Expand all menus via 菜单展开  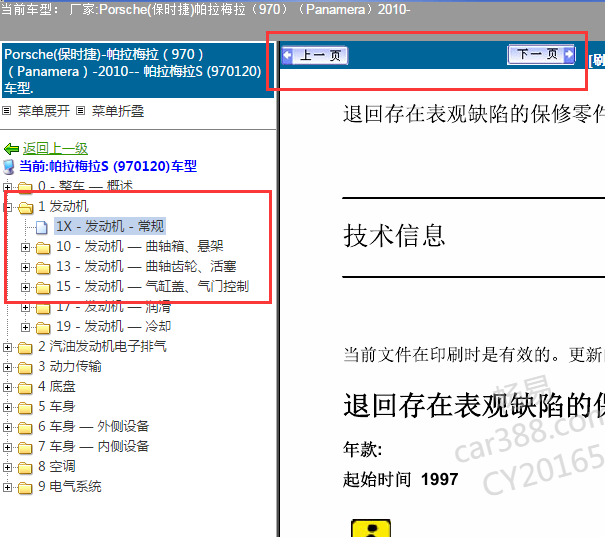(44, 111)
